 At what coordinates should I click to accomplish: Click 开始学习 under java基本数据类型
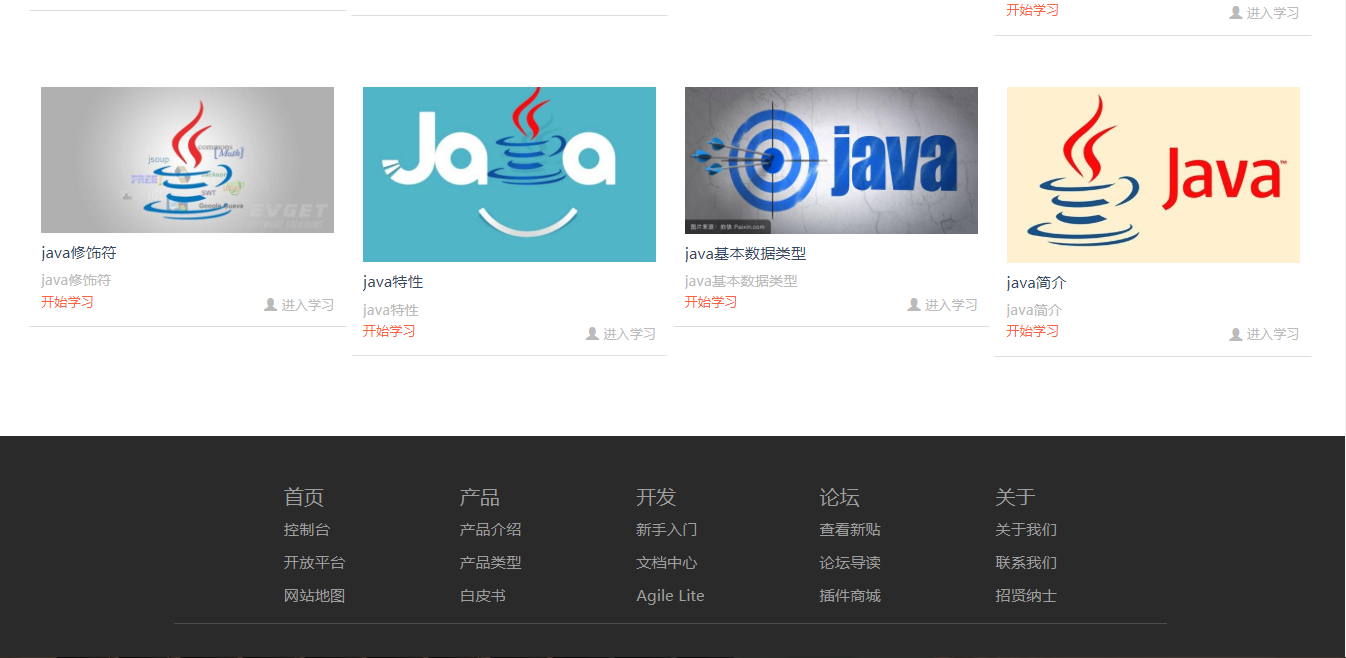(711, 302)
